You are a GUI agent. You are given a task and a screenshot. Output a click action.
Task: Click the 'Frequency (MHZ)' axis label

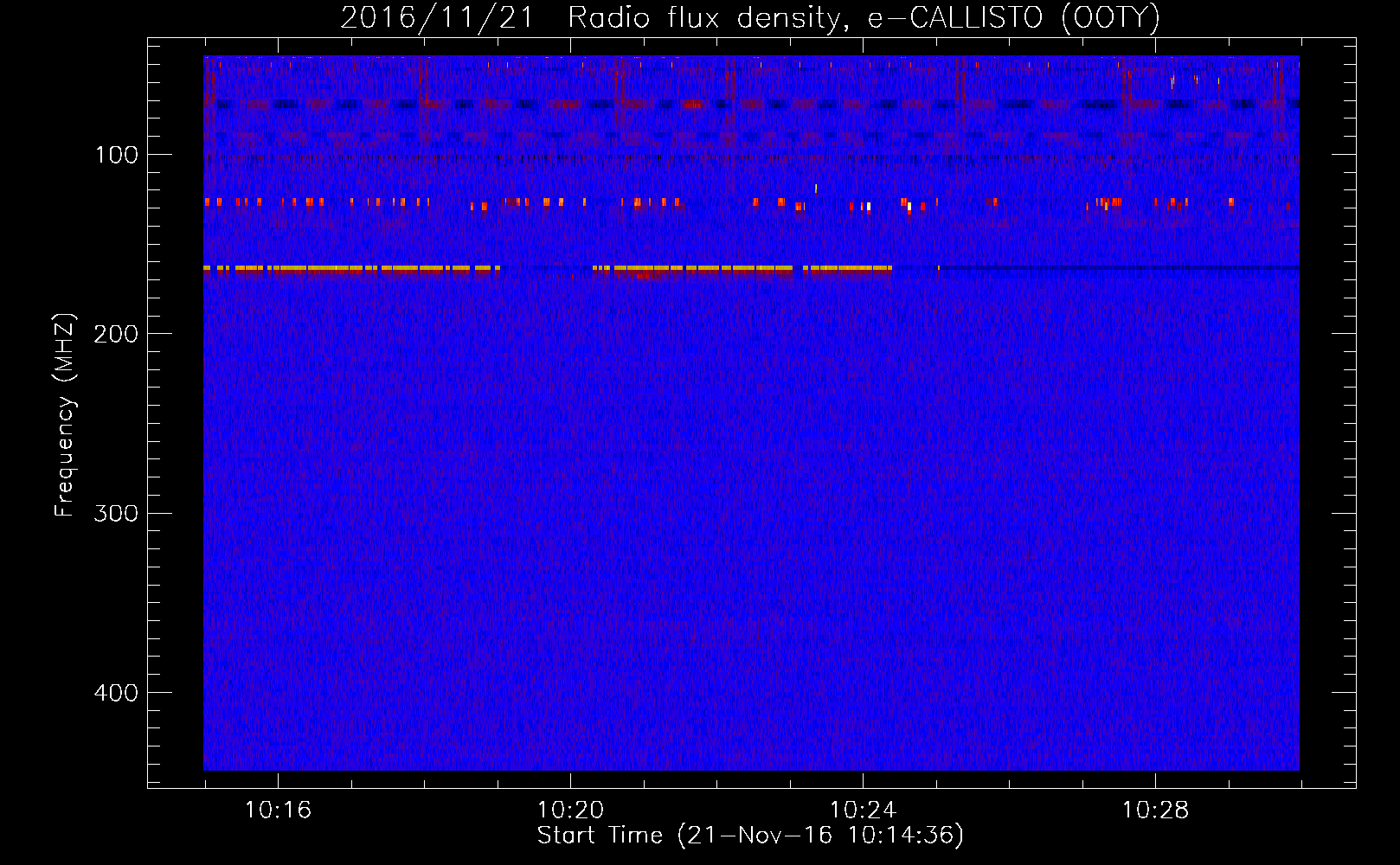pyautogui.click(x=65, y=415)
